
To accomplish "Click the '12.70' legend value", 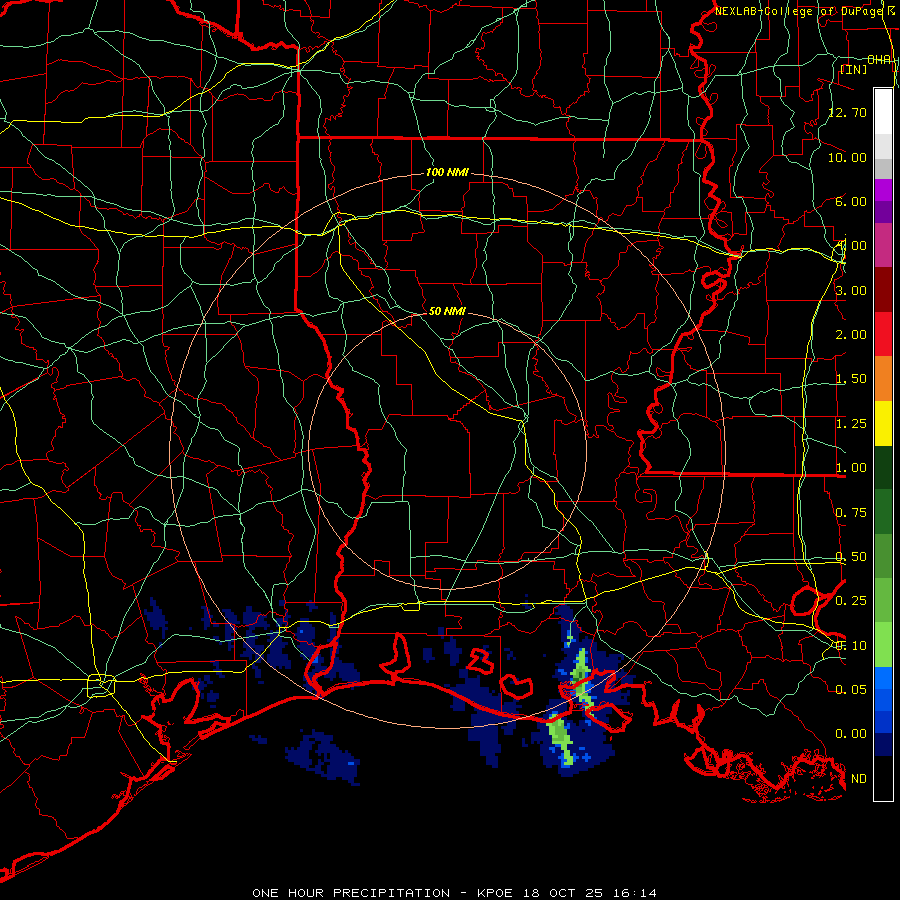I will pyautogui.click(x=847, y=112).
